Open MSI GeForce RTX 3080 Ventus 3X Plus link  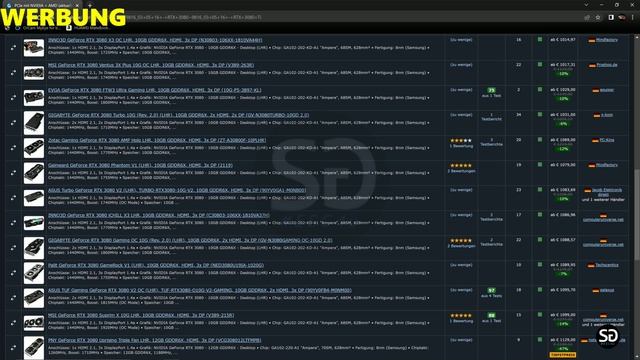pyautogui.click(x=151, y=65)
